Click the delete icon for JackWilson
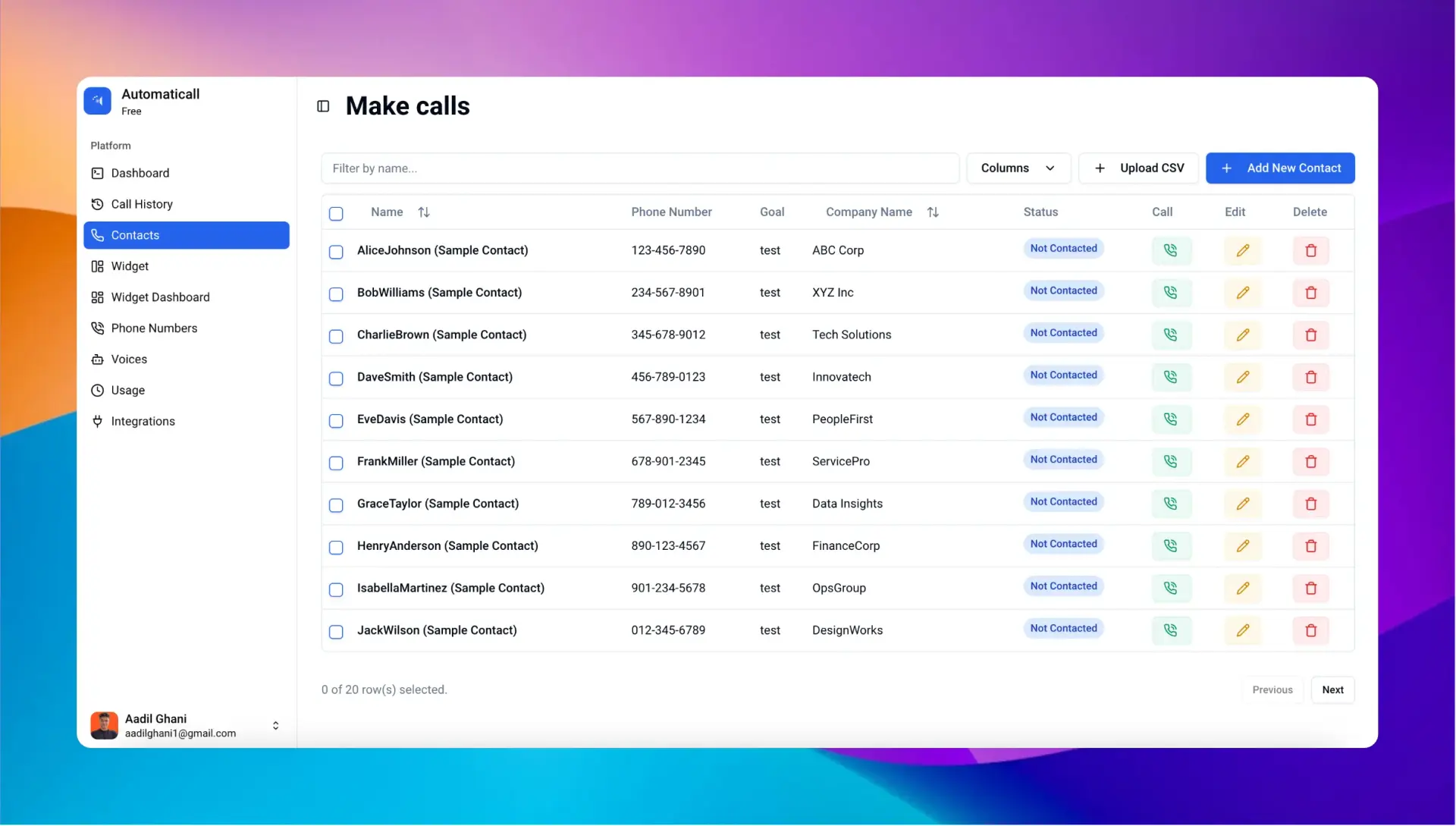 tap(1310, 630)
